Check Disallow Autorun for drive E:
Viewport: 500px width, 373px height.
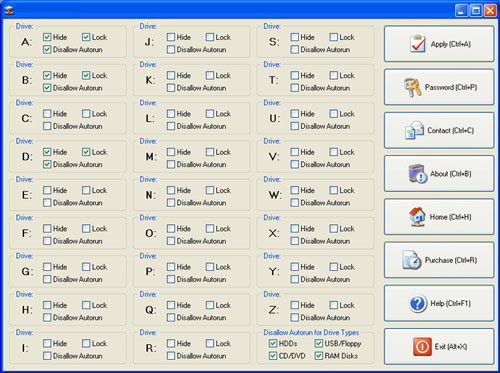click(x=47, y=203)
